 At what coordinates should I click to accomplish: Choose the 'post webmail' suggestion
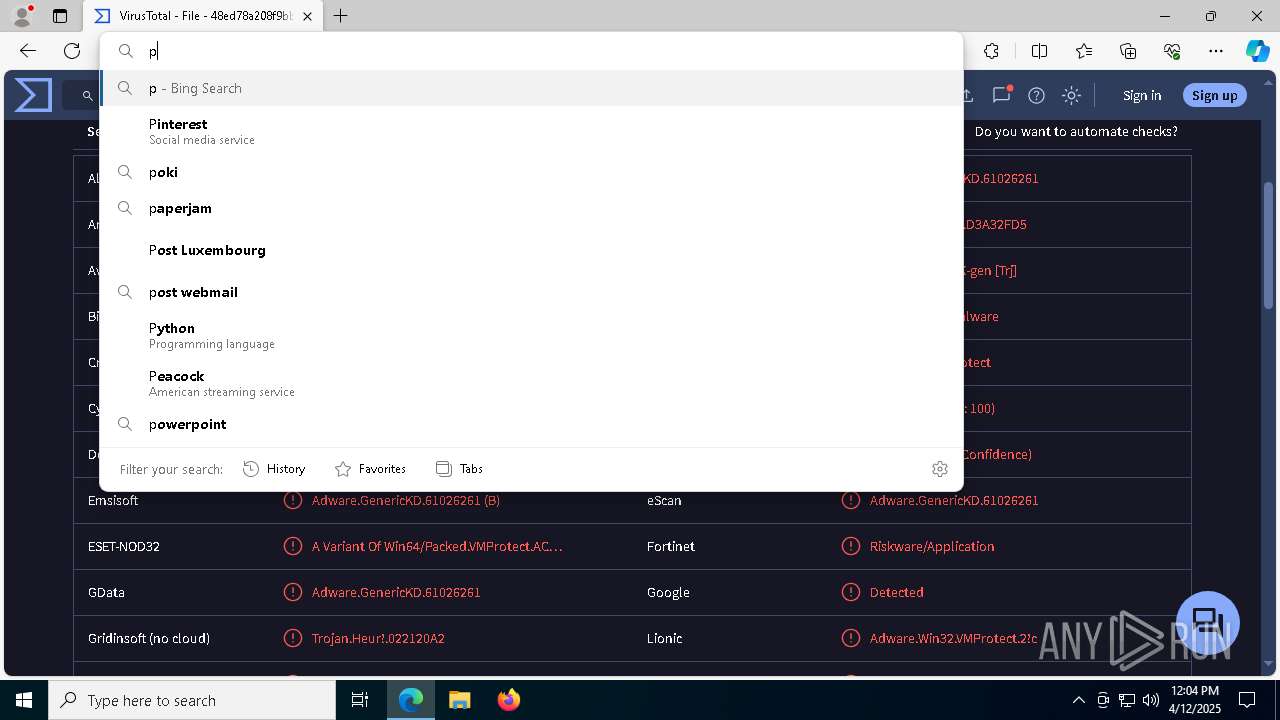click(x=531, y=292)
